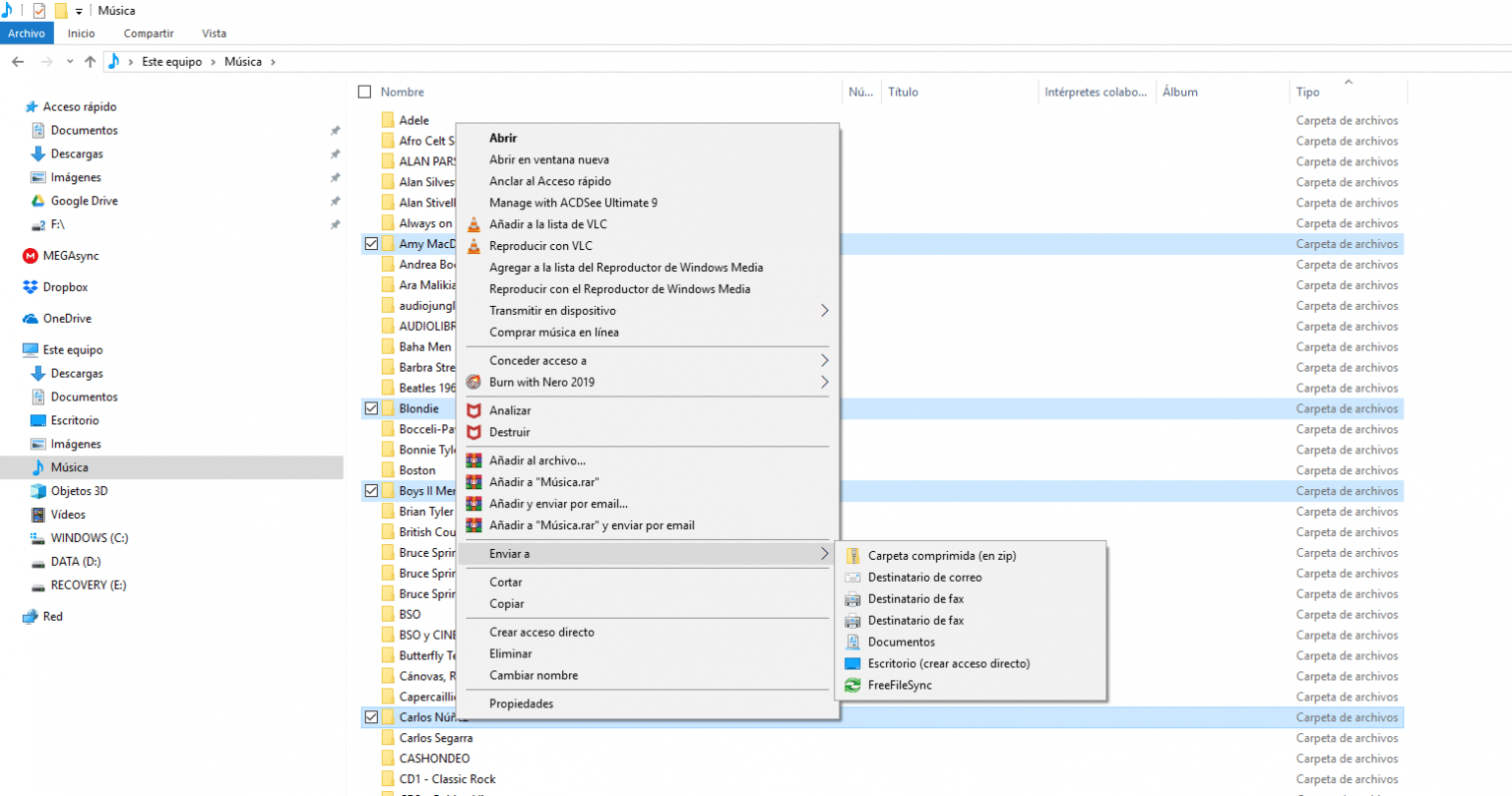
Task: Click the green FreeFileSync icon
Action: click(x=852, y=686)
